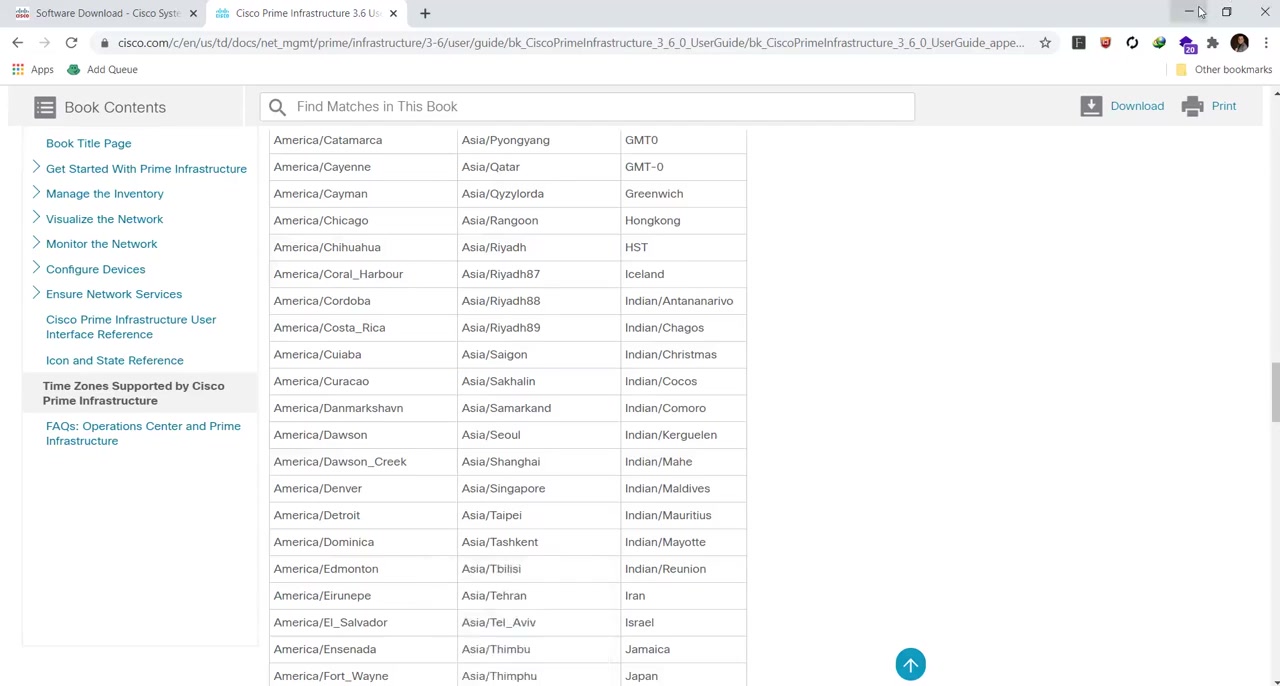This screenshot has height=686, width=1280.
Task: Bookmark this page with star icon
Action: pos(1045,43)
